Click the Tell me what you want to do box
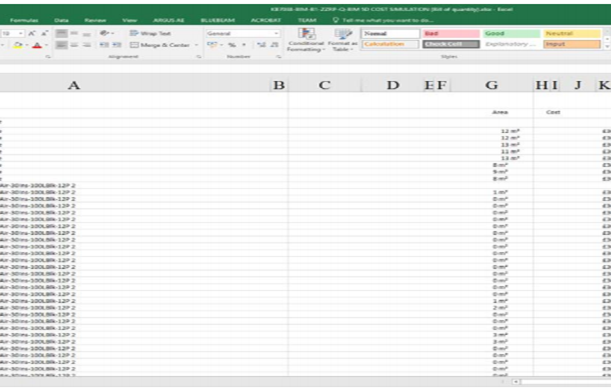This screenshot has height=392, width=611. [x=383, y=20]
